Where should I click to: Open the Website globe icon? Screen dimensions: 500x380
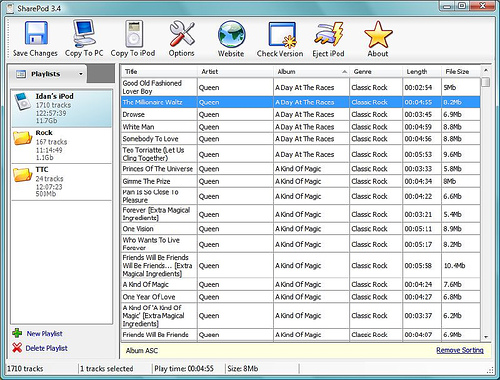click(232, 35)
